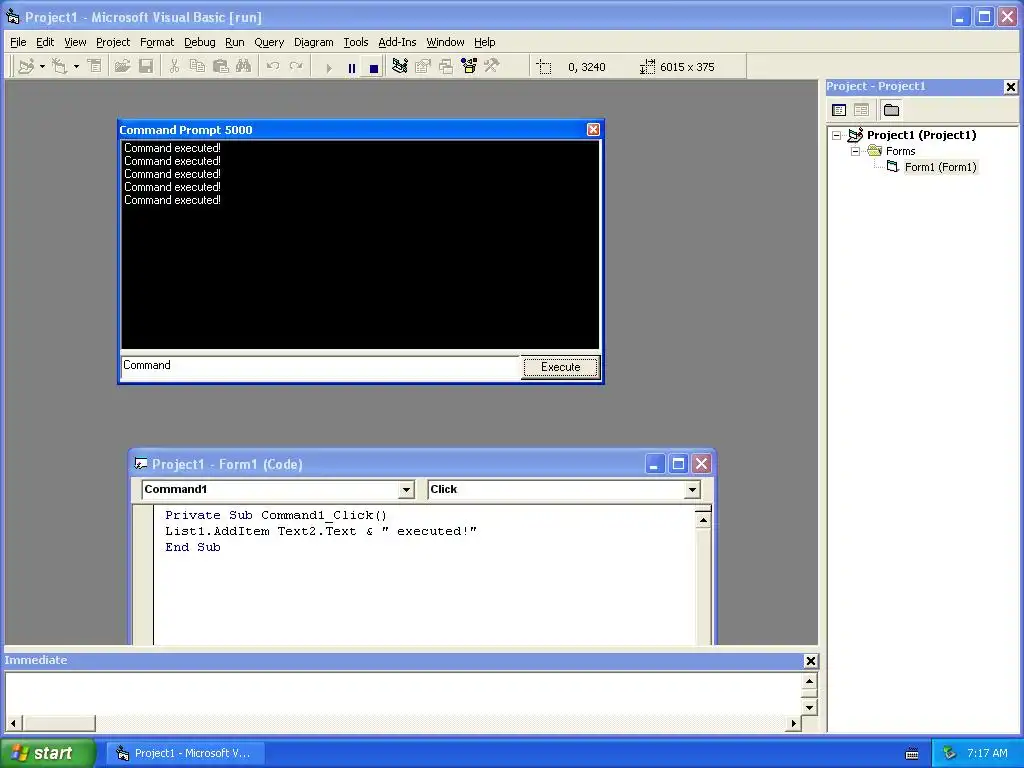The width and height of the screenshot is (1024, 768).
Task: Collapse the Project1 (Project1) tree node
Action: [x=837, y=135]
